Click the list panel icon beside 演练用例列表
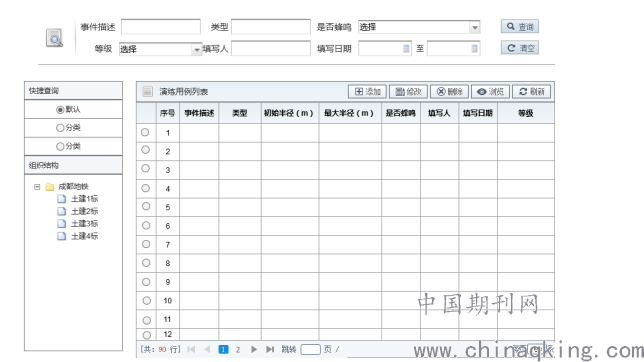 click(147, 91)
